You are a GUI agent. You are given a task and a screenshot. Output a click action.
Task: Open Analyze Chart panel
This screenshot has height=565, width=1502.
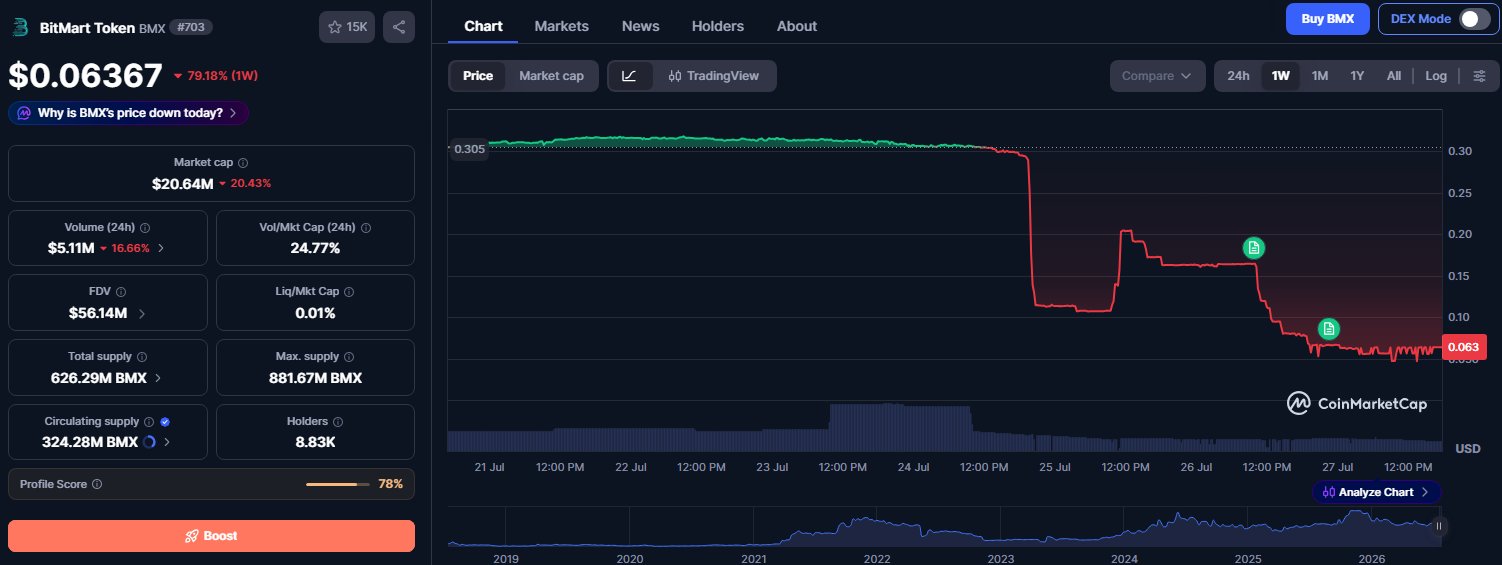[x=1376, y=492]
